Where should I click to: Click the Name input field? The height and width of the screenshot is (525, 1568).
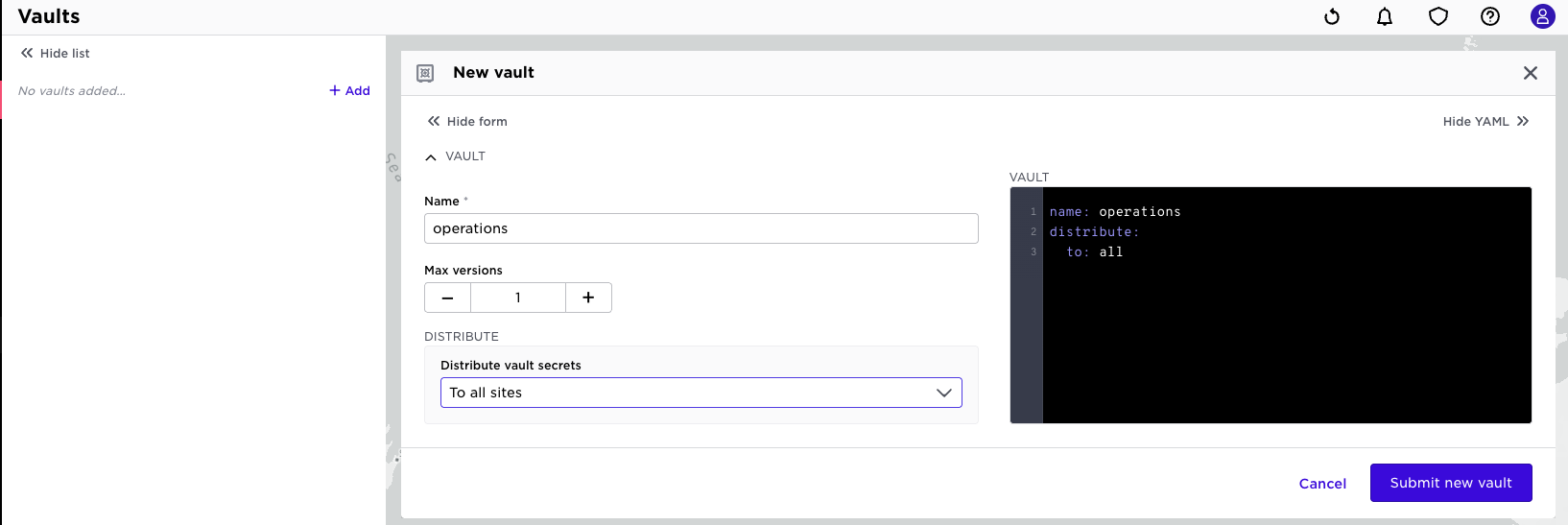[x=701, y=228]
